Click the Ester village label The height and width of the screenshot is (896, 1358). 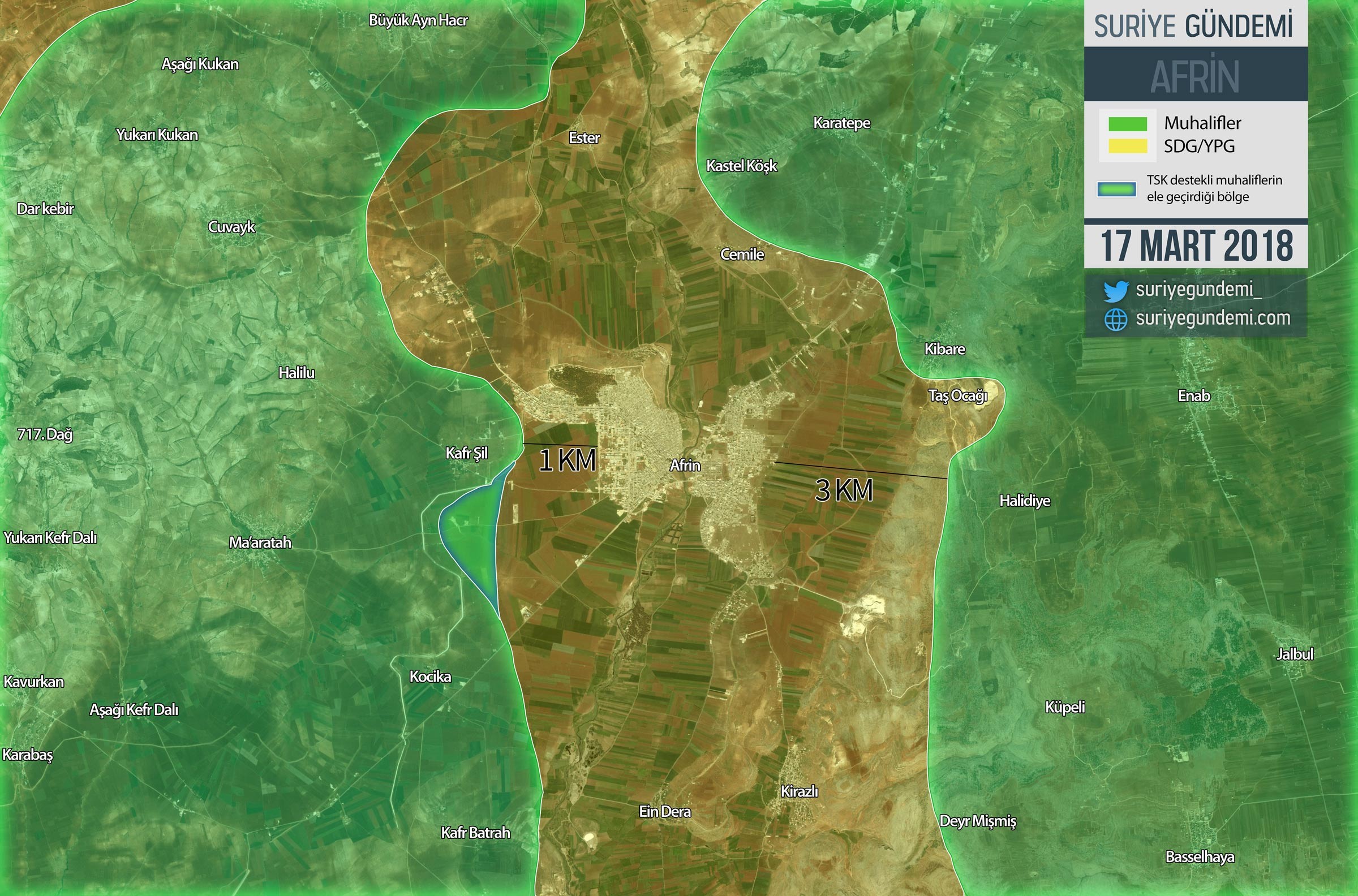pos(584,138)
